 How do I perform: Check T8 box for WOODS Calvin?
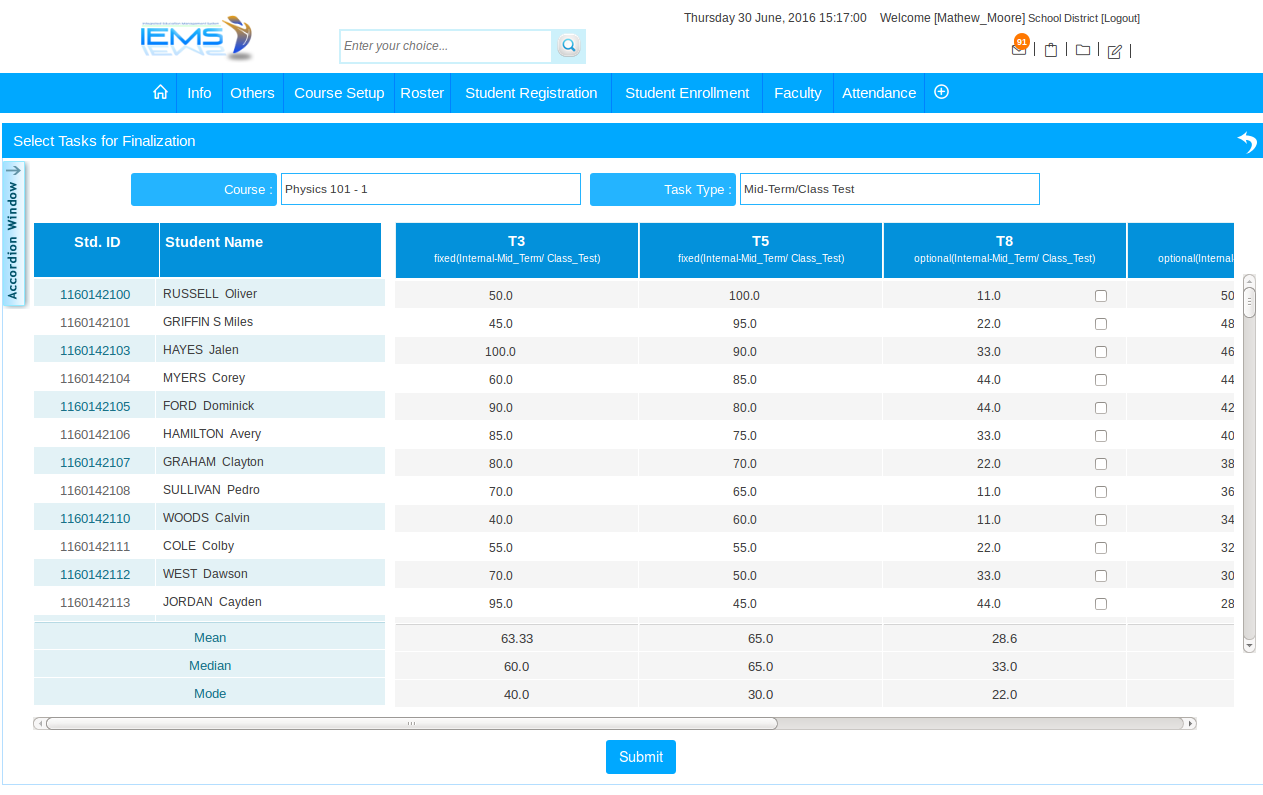[1101, 520]
